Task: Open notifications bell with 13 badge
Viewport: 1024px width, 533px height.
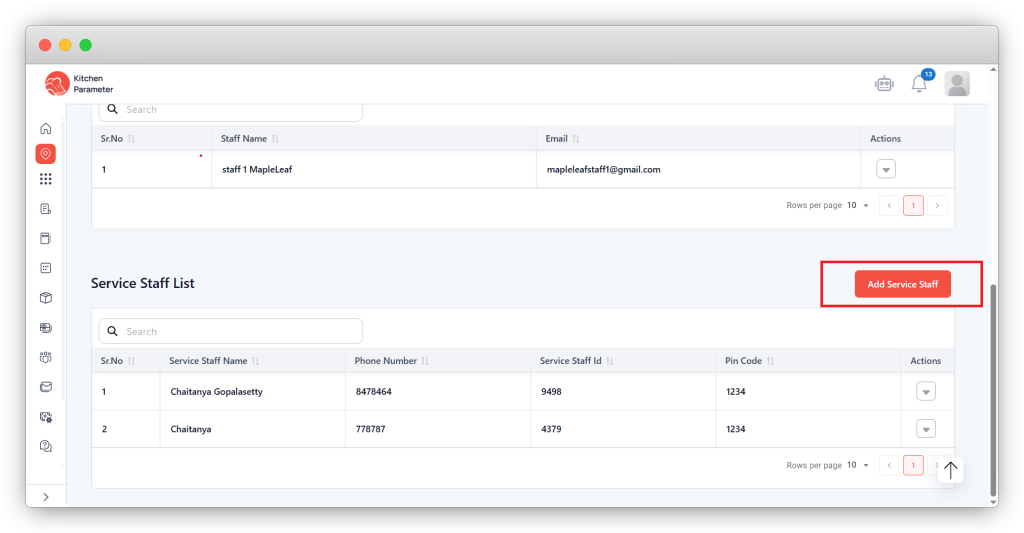Action: 919,84
